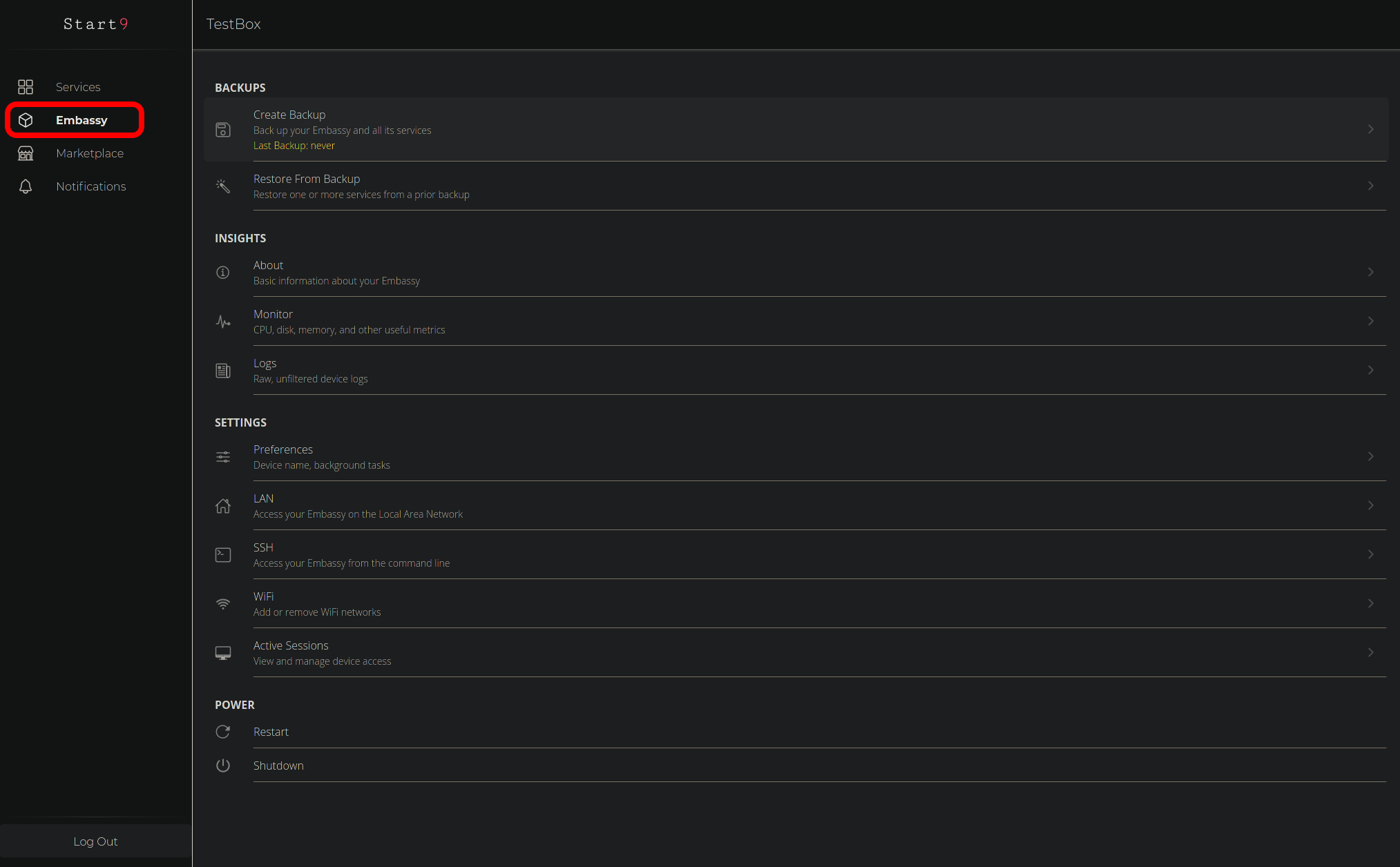Click the Restart option text
The image size is (1400, 867).
[x=271, y=732]
